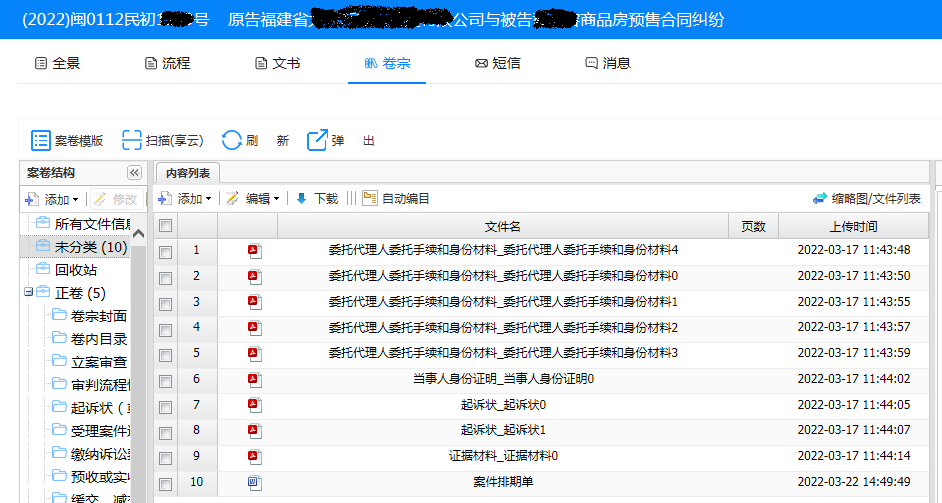This screenshot has width=942, height=503.
Task: Click the 弹出 pop-out icon
Action: pos(318,140)
